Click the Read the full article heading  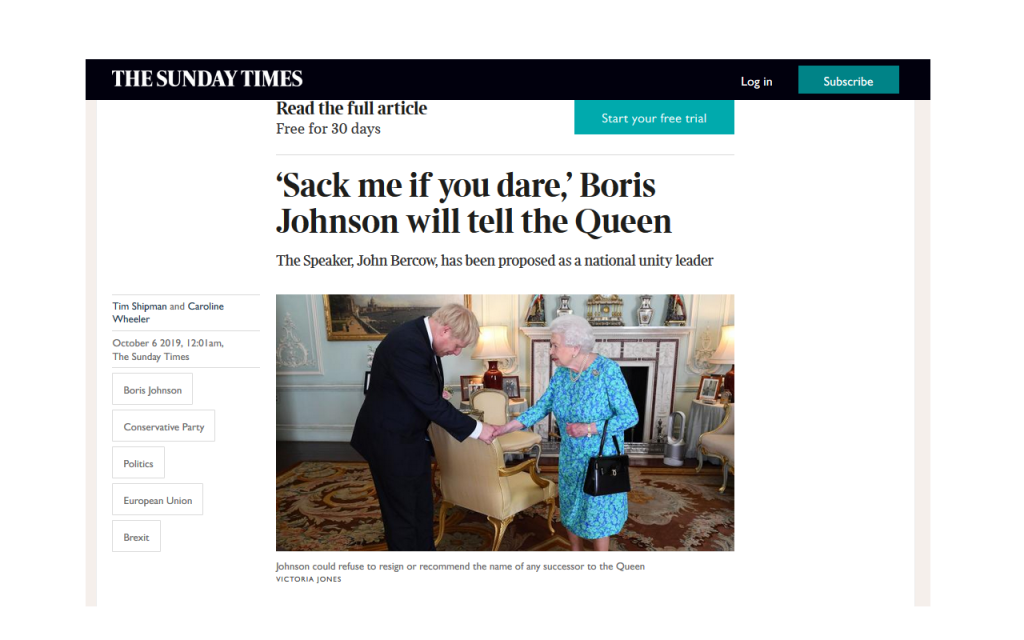point(351,108)
